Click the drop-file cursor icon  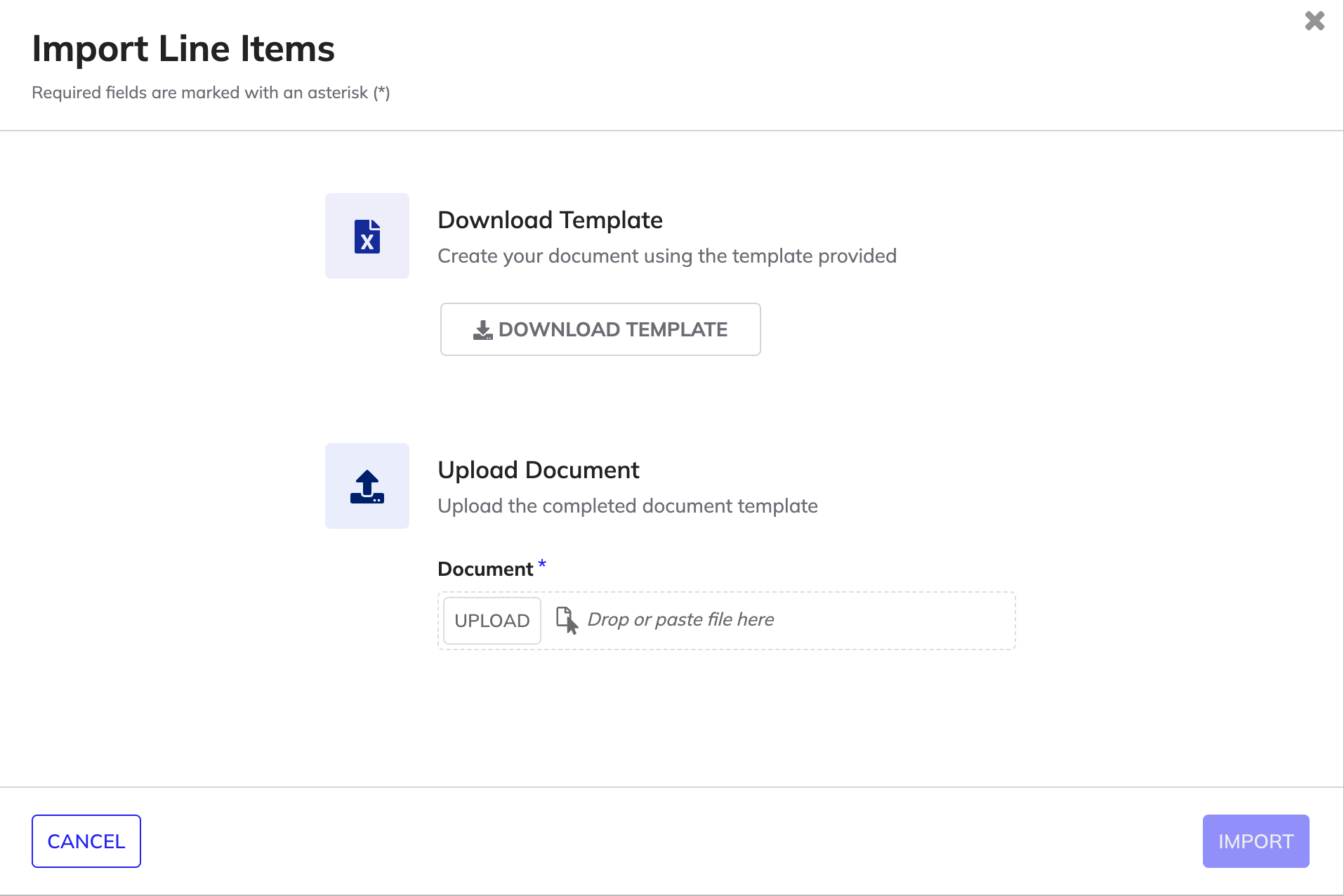(x=567, y=620)
